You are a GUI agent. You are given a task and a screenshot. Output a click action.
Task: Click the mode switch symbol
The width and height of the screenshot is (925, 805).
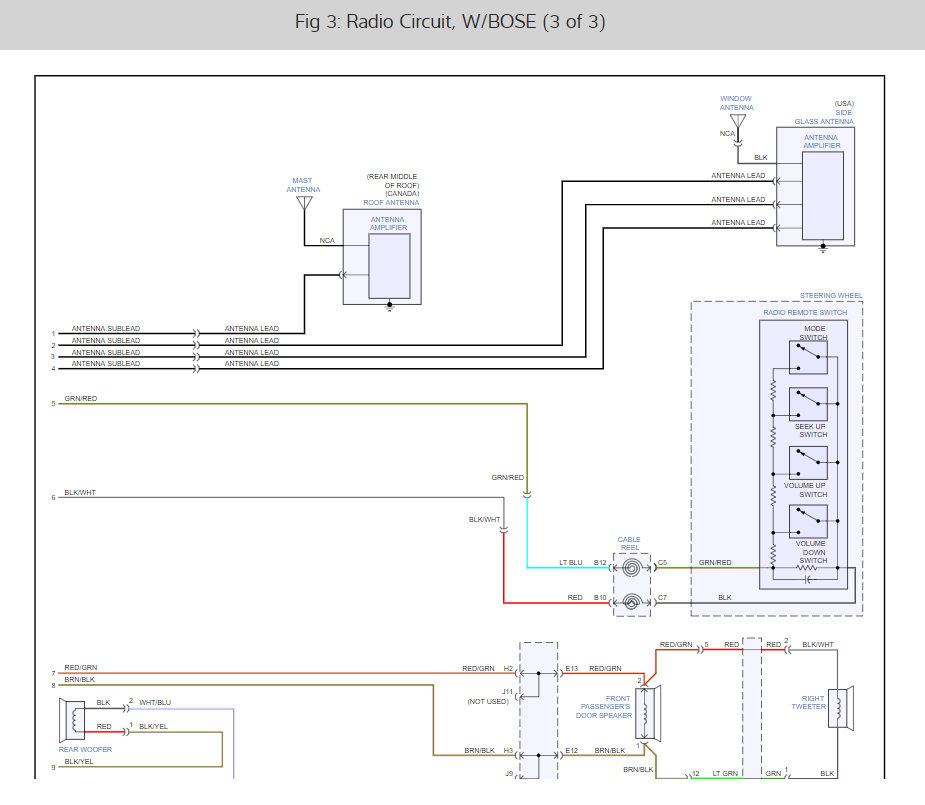(x=807, y=355)
